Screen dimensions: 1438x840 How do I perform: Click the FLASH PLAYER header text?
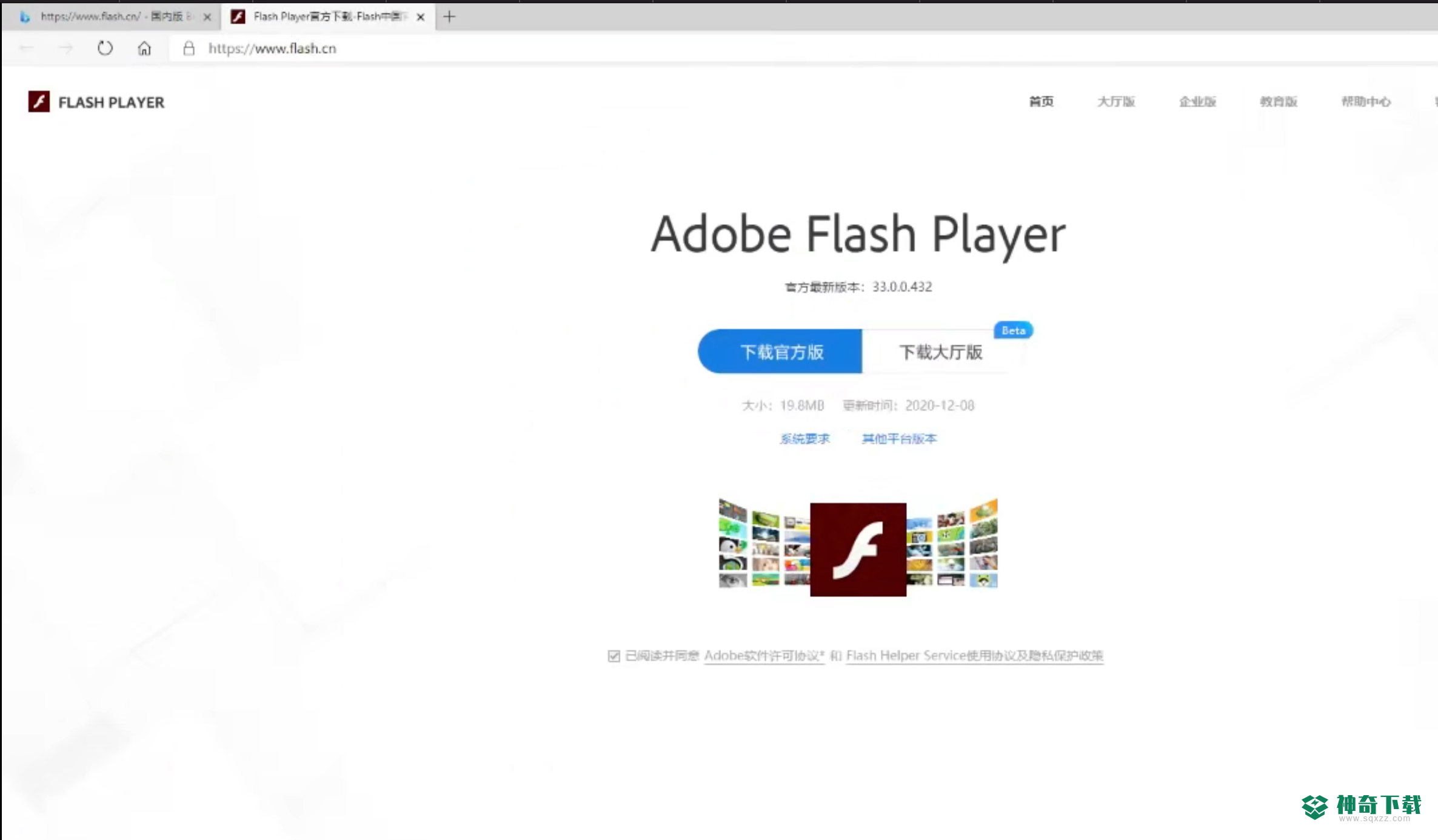tap(111, 102)
